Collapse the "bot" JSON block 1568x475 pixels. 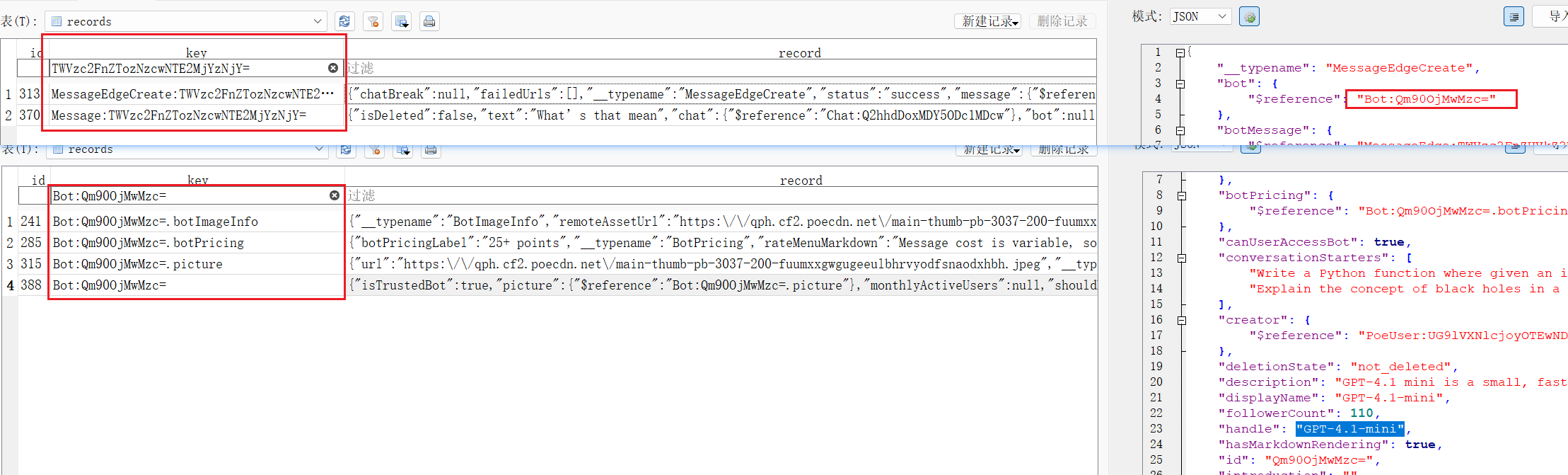pyautogui.click(x=1180, y=84)
